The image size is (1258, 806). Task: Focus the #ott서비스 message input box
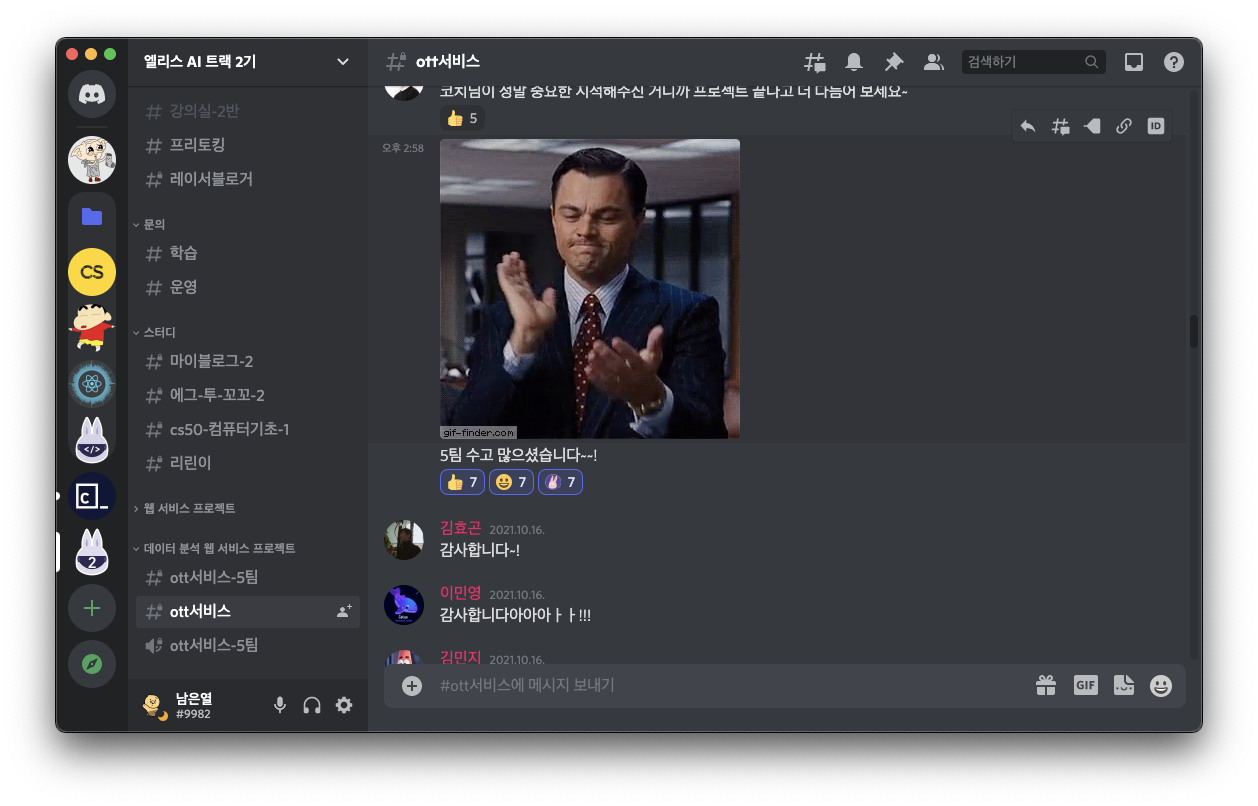click(730, 685)
